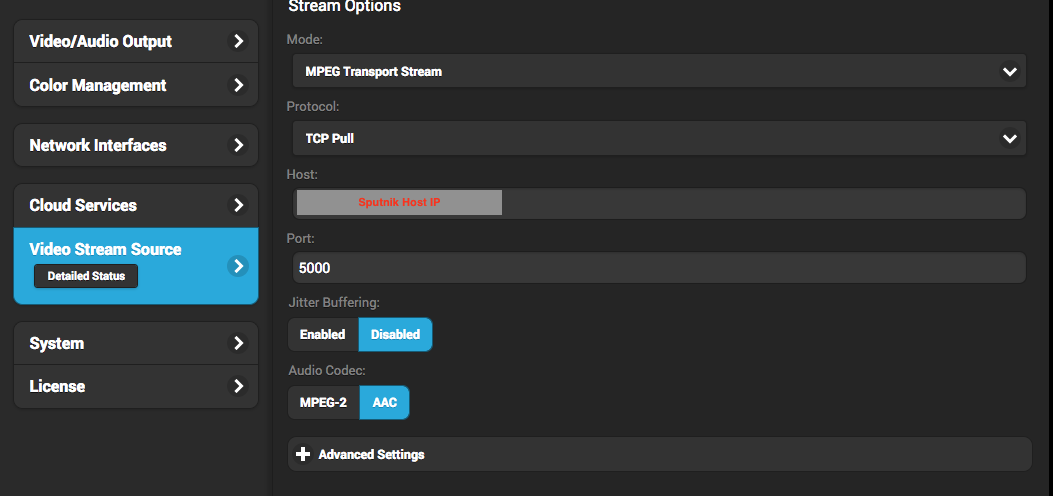1053x496 pixels.
Task: Choose MPEG-2 audio codec
Action: tap(323, 403)
